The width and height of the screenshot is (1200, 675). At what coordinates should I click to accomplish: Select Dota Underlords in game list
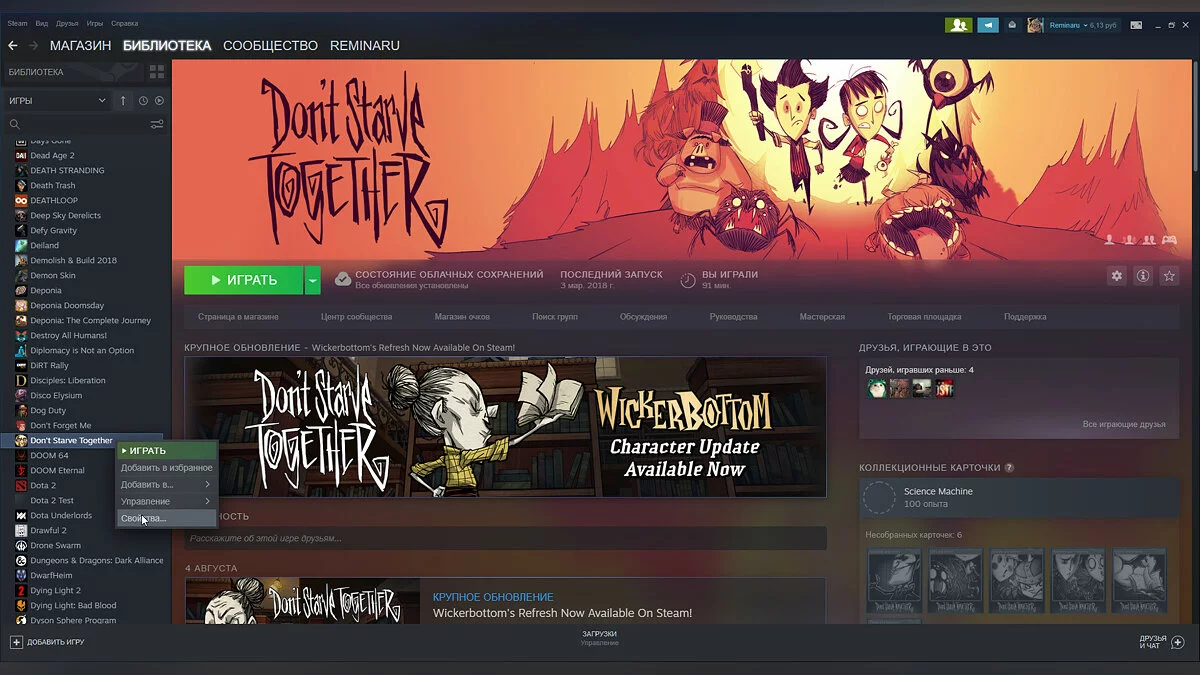pyautogui.click(x=60, y=515)
